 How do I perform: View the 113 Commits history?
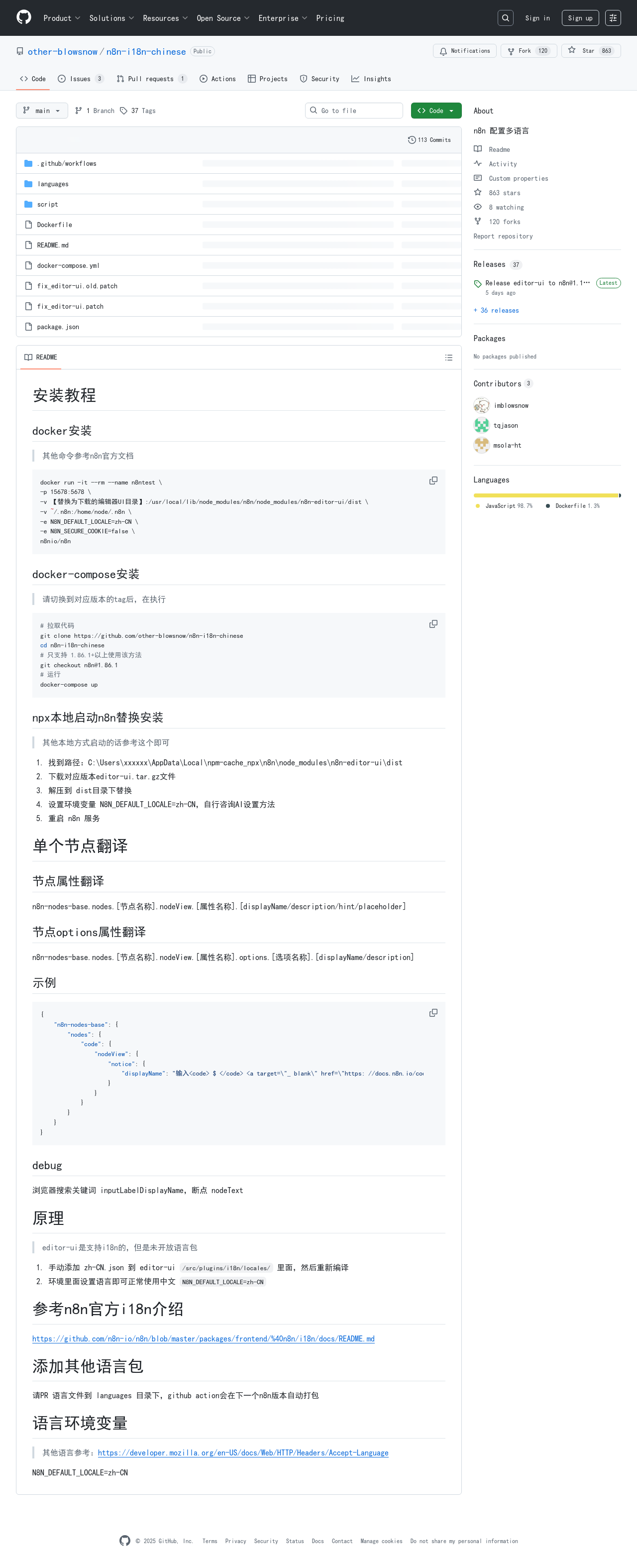pyautogui.click(x=429, y=140)
